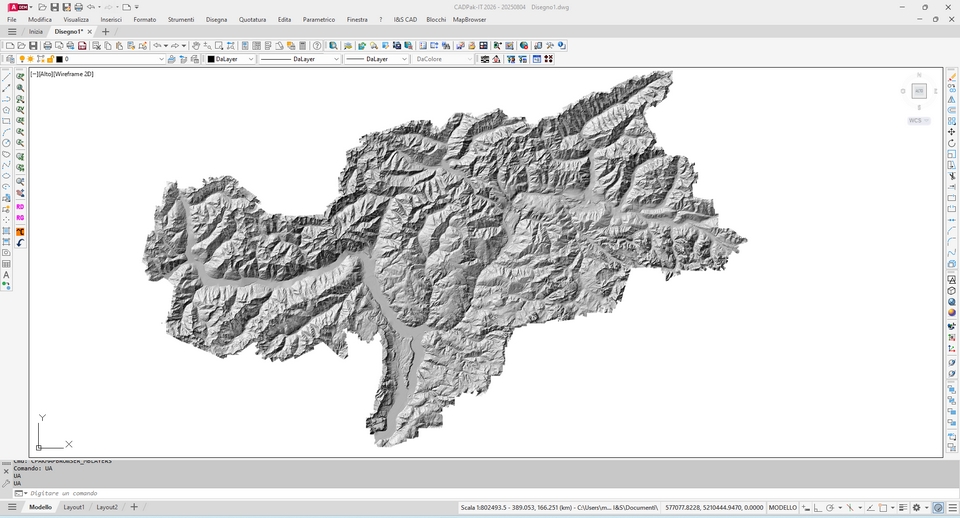
Task: Open the File menu
Action: (x=12, y=20)
